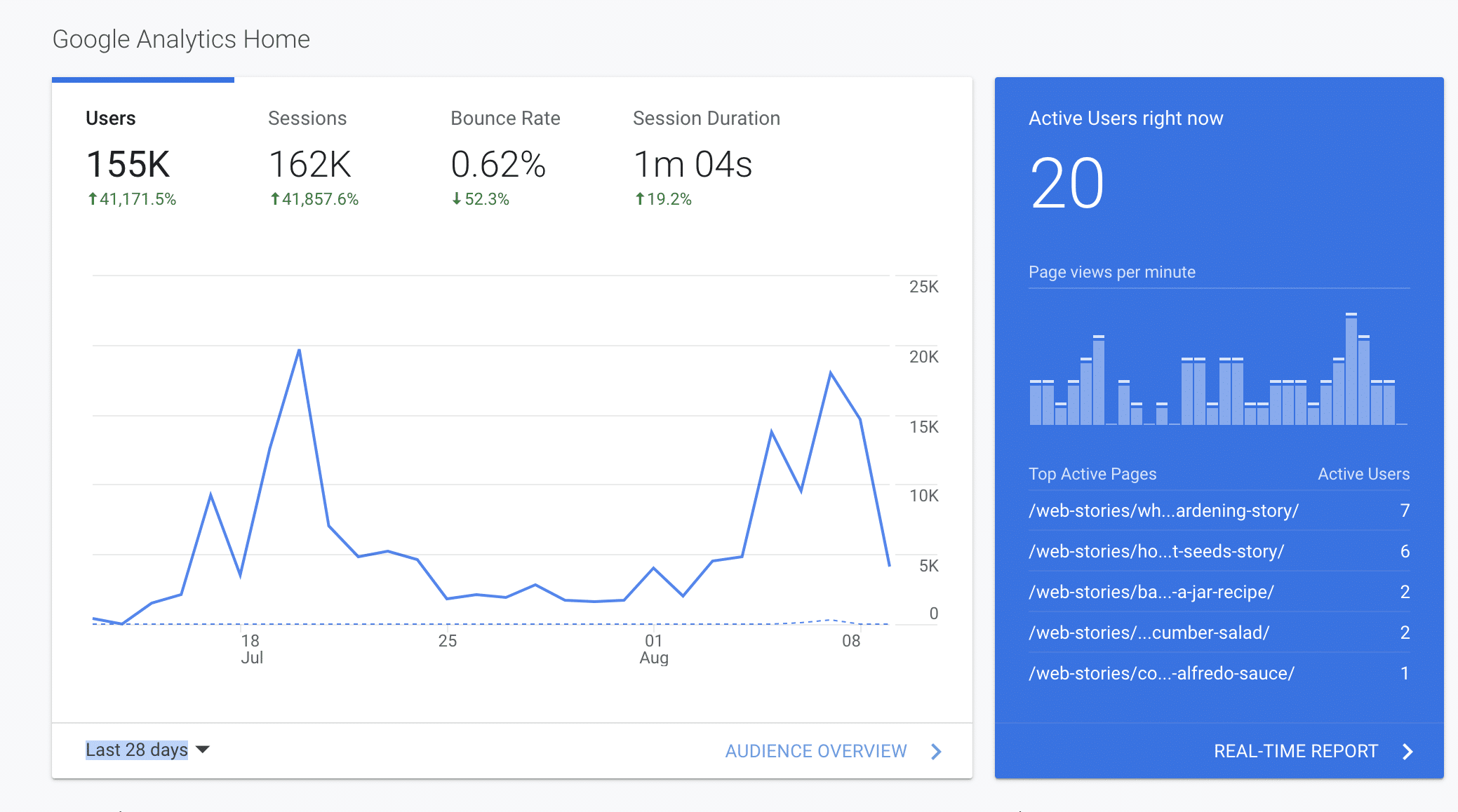This screenshot has height=812, width=1458.
Task: Click the date range dropdown triangle
Action: [203, 750]
